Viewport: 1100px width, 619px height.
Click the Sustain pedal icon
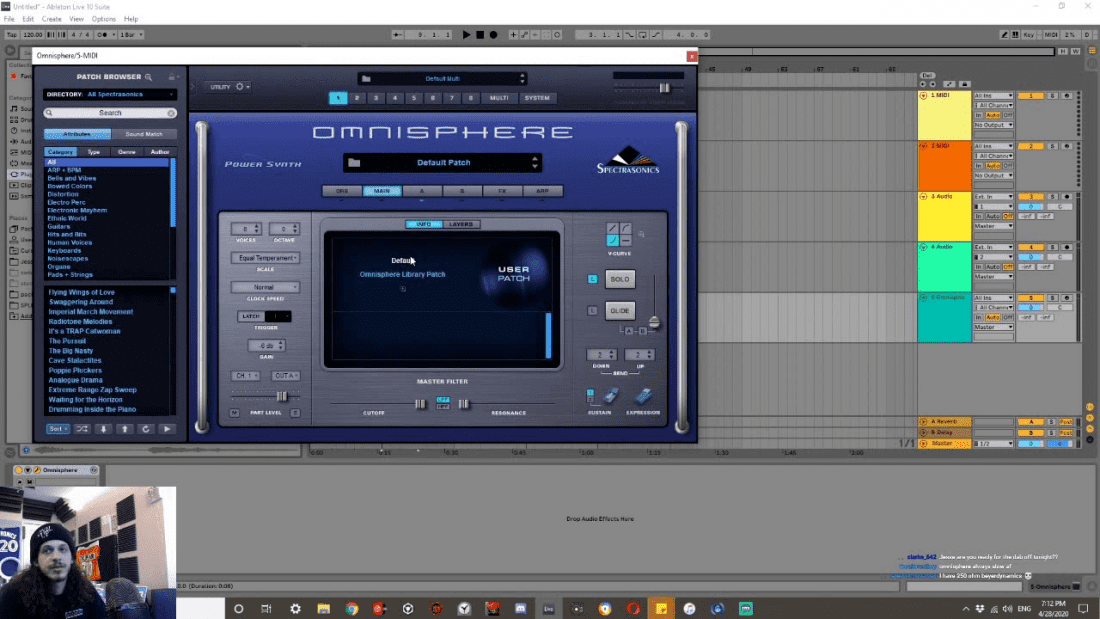(x=611, y=396)
